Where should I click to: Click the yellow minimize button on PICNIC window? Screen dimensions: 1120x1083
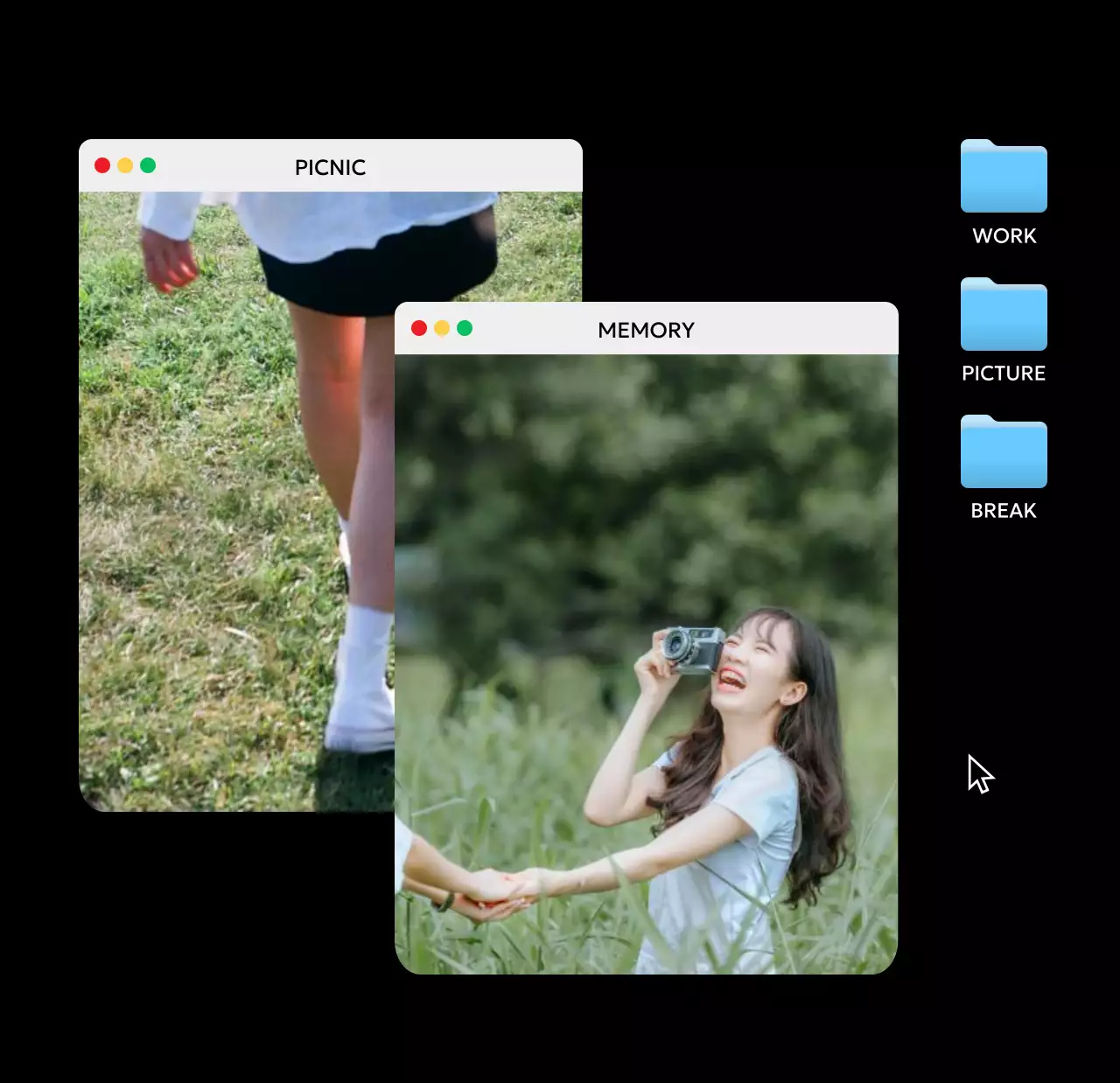[126, 164]
